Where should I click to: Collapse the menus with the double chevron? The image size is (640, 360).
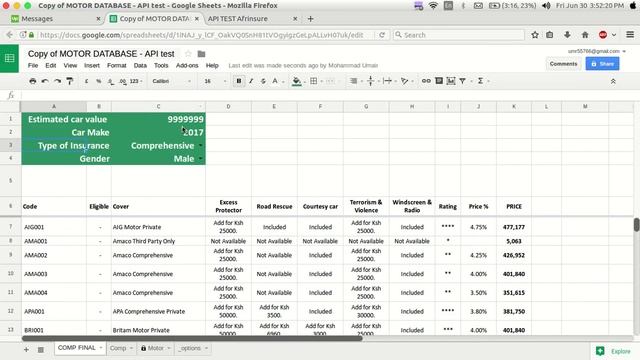(x=613, y=82)
